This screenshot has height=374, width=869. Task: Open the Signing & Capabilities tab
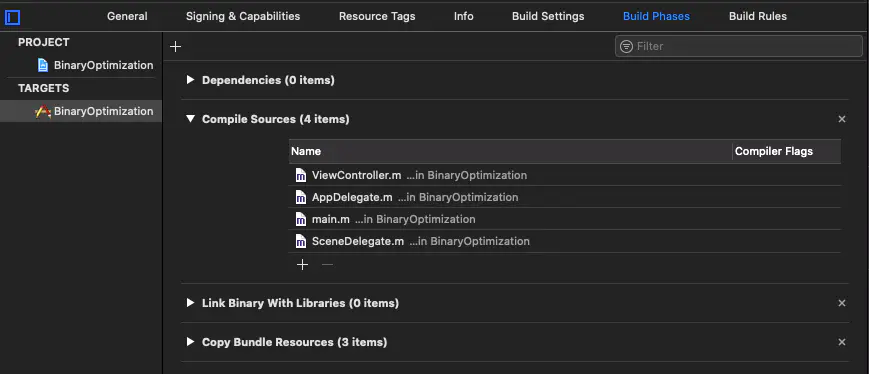pos(243,17)
